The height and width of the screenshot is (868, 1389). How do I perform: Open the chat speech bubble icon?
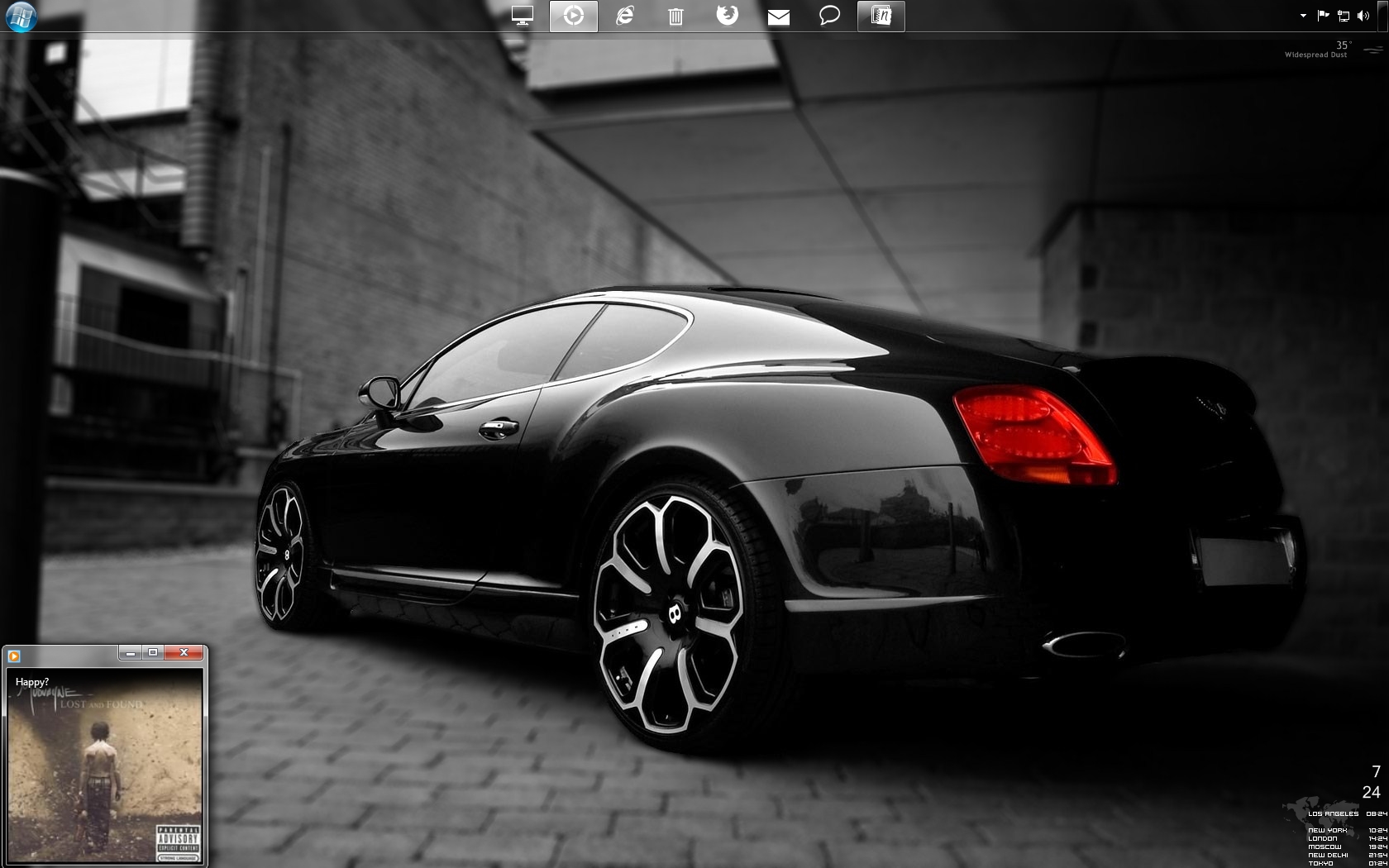click(x=829, y=16)
